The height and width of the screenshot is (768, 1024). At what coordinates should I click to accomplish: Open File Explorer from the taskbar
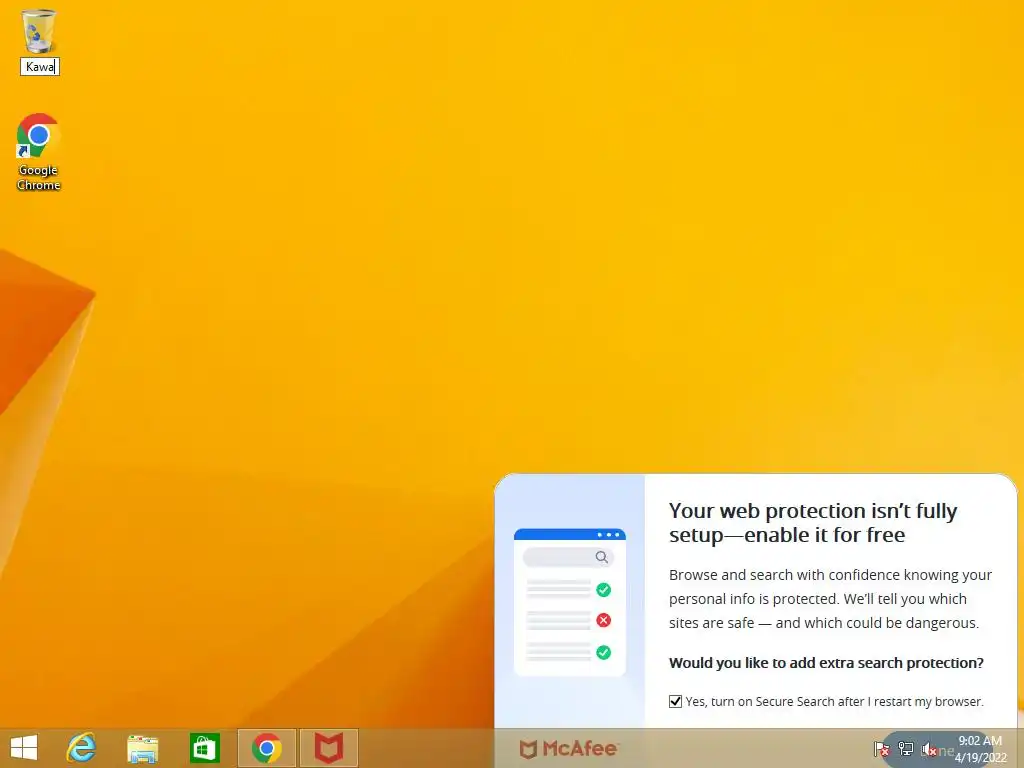click(x=142, y=748)
